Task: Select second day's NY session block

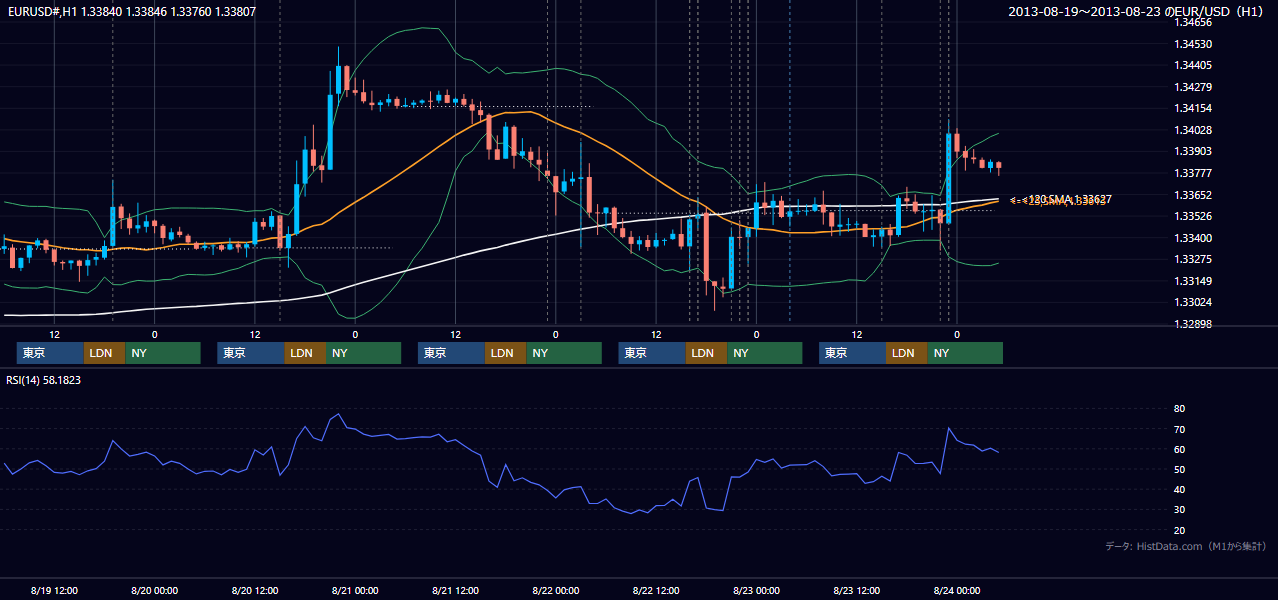Action: click(x=363, y=353)
